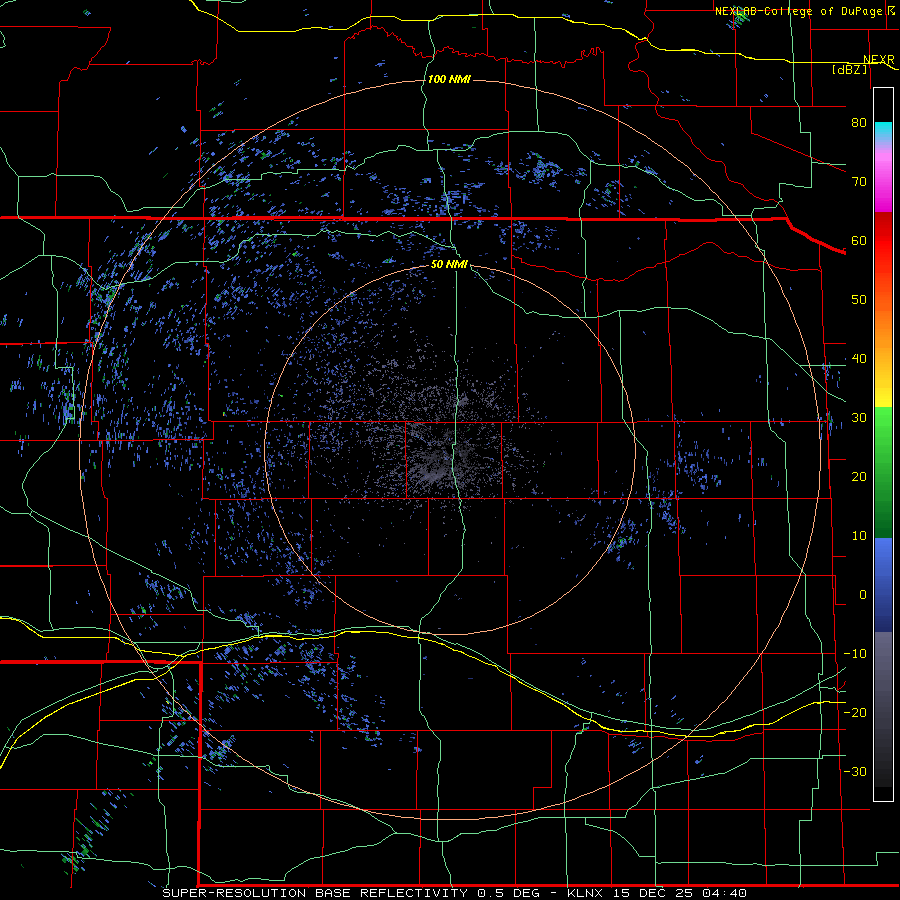Click the red band of the reflectivity color bar
The image size is (900, 900).
tap(883, 241)
